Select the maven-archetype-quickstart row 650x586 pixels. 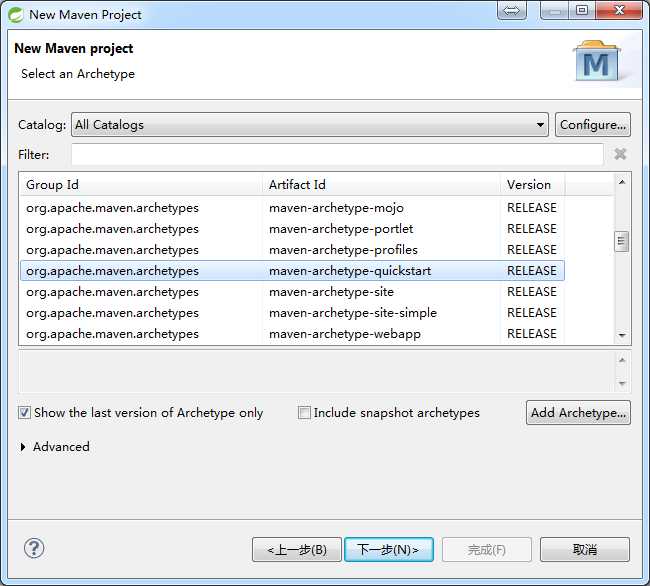(292, 271)
